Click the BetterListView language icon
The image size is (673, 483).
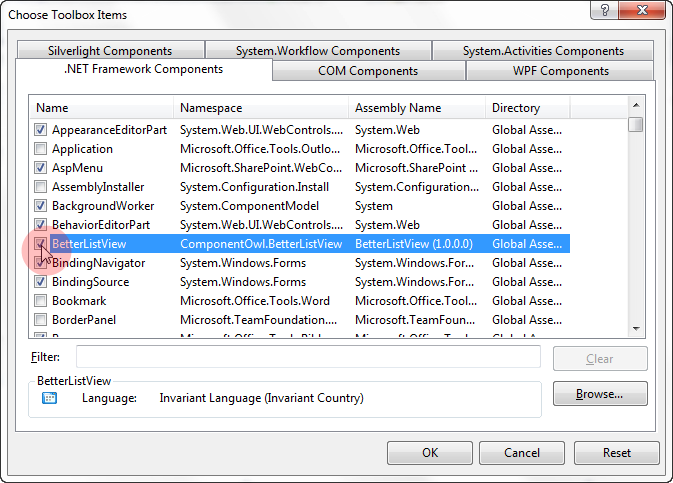point(49,398)
